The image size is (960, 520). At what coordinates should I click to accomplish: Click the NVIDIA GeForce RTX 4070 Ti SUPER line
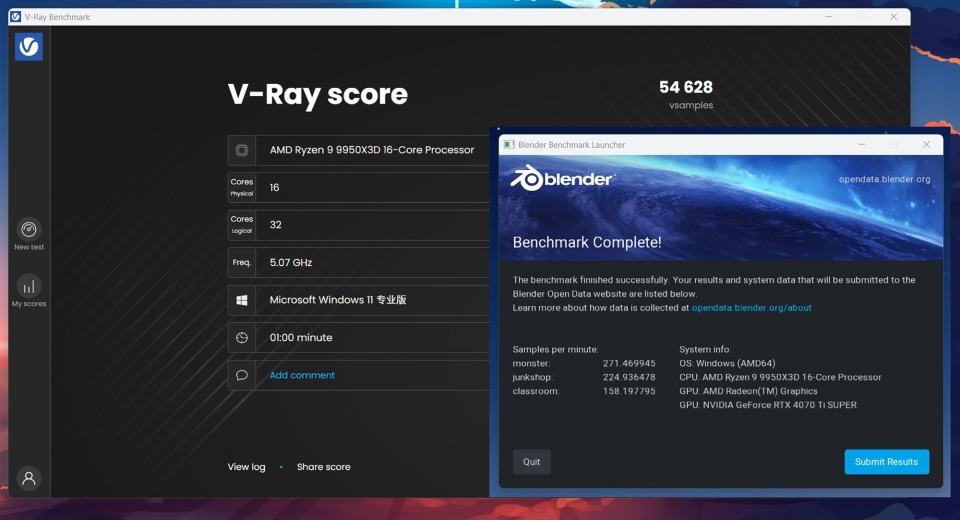tap(768, 405)
